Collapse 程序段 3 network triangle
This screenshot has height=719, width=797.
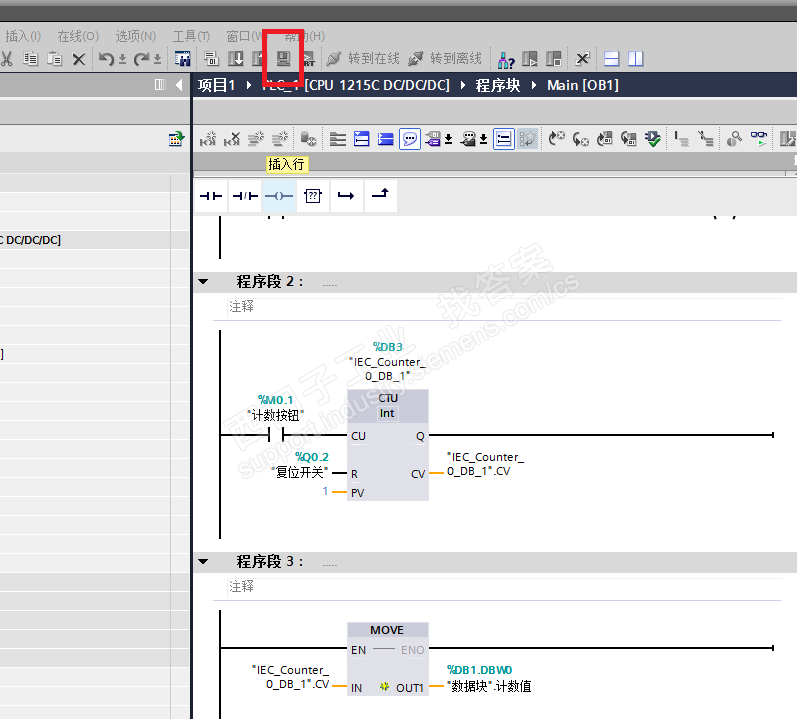click(x=203, y=562)
